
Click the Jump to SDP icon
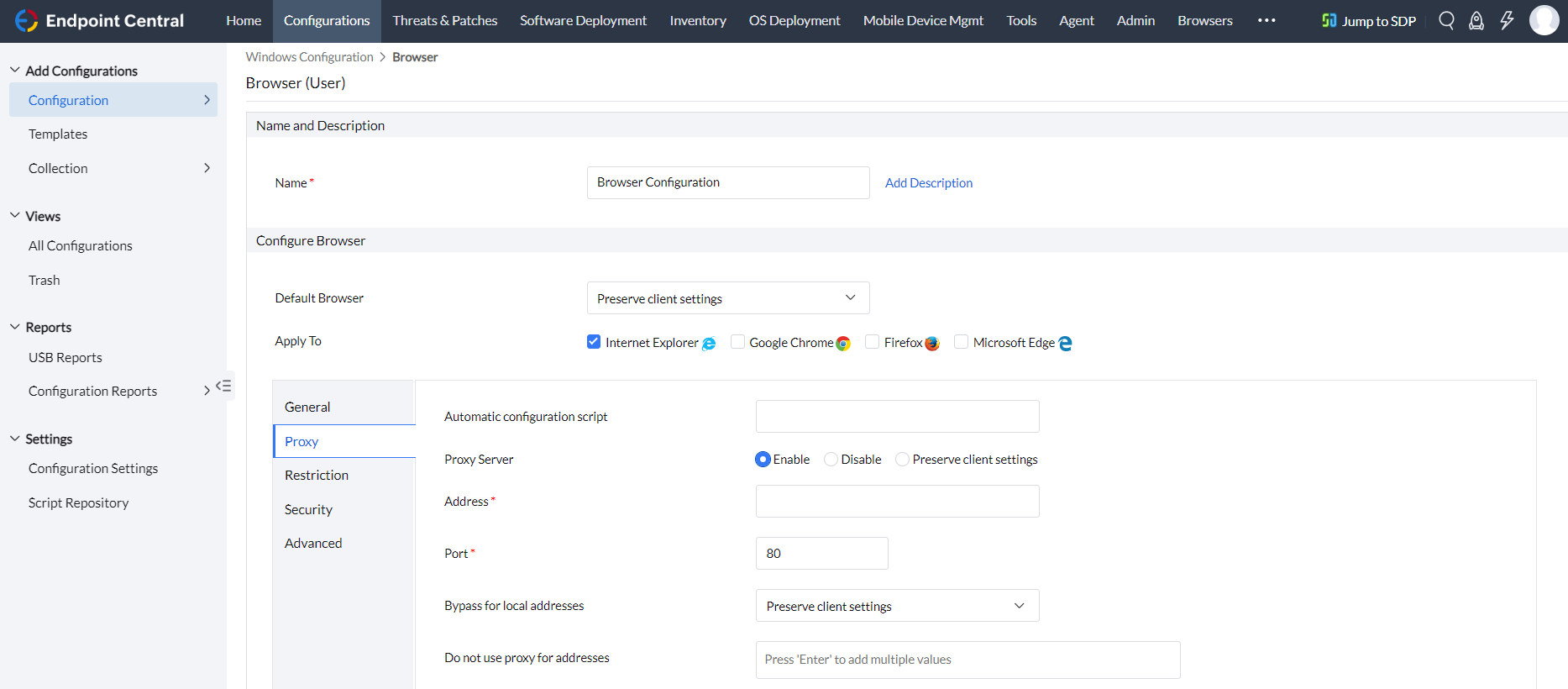(1329, 20)
